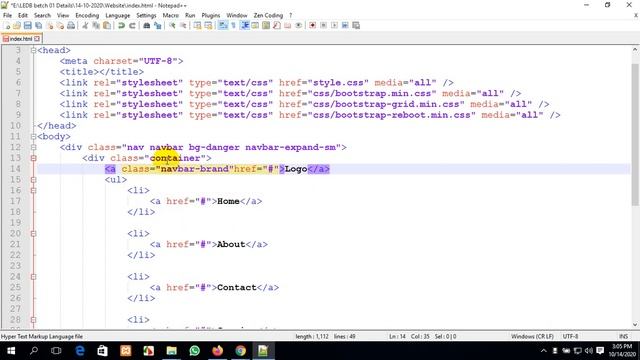
Task: Collapse the li fold marker on line 28
Action: coord(33,320)
